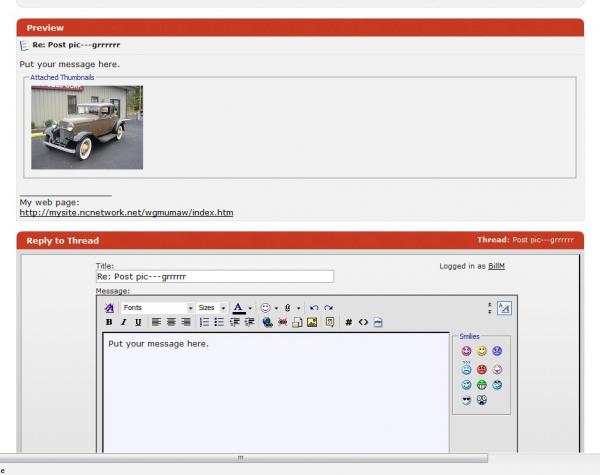
Task: Align text right
Action: pos(186,322)
